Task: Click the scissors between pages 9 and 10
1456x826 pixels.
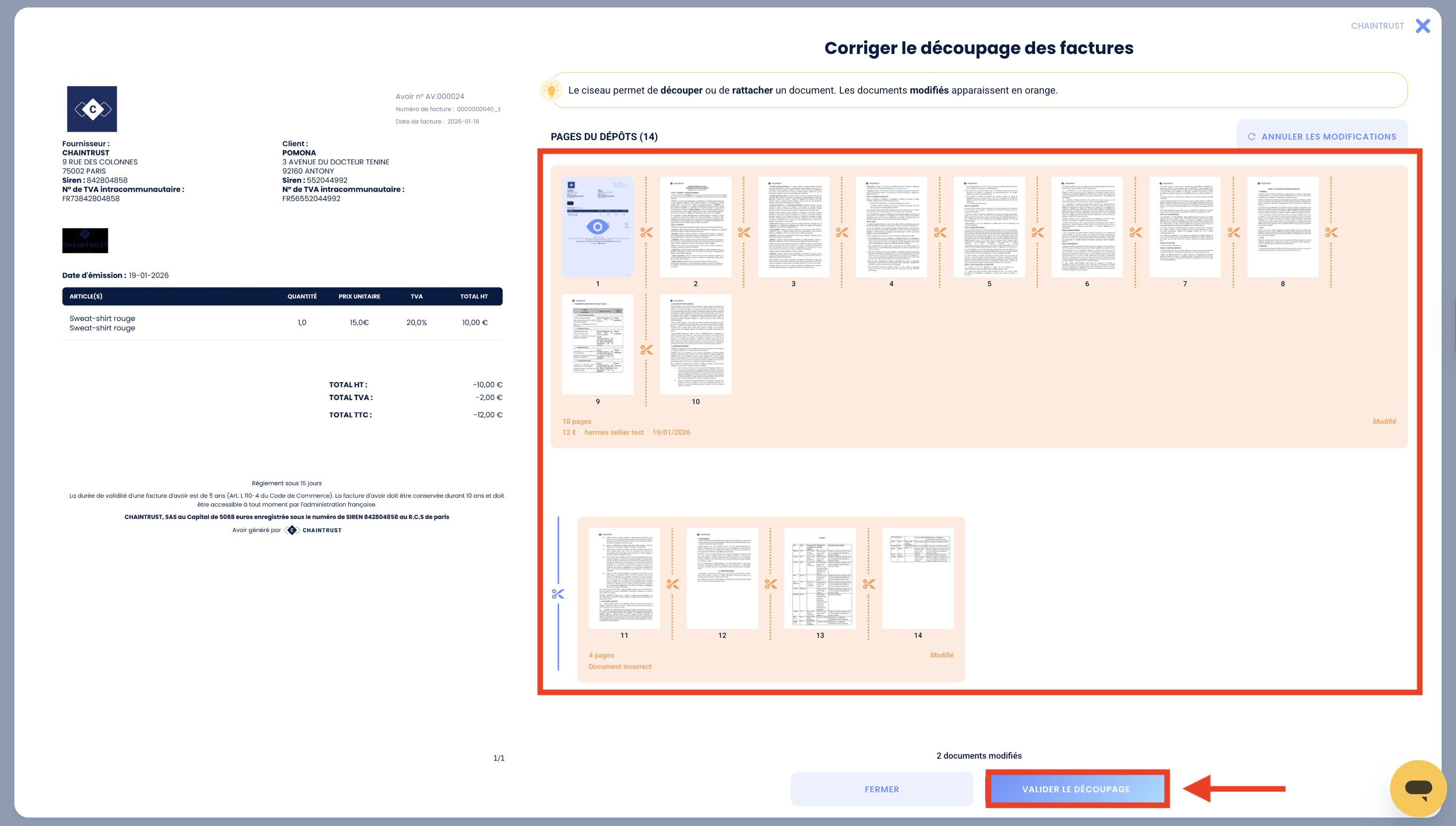Action: pos(647,350)
